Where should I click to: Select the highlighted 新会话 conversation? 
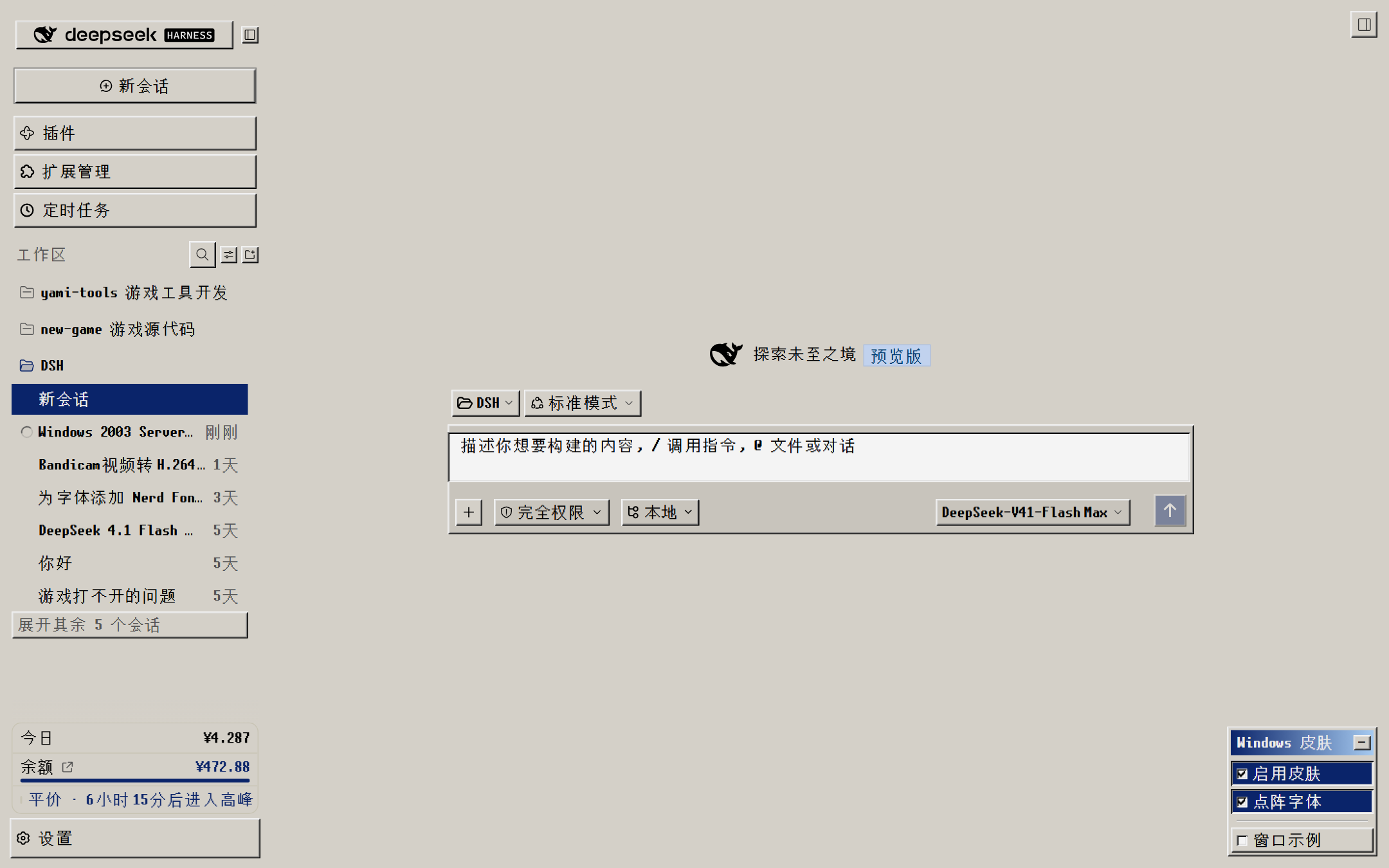coord(130,399)
